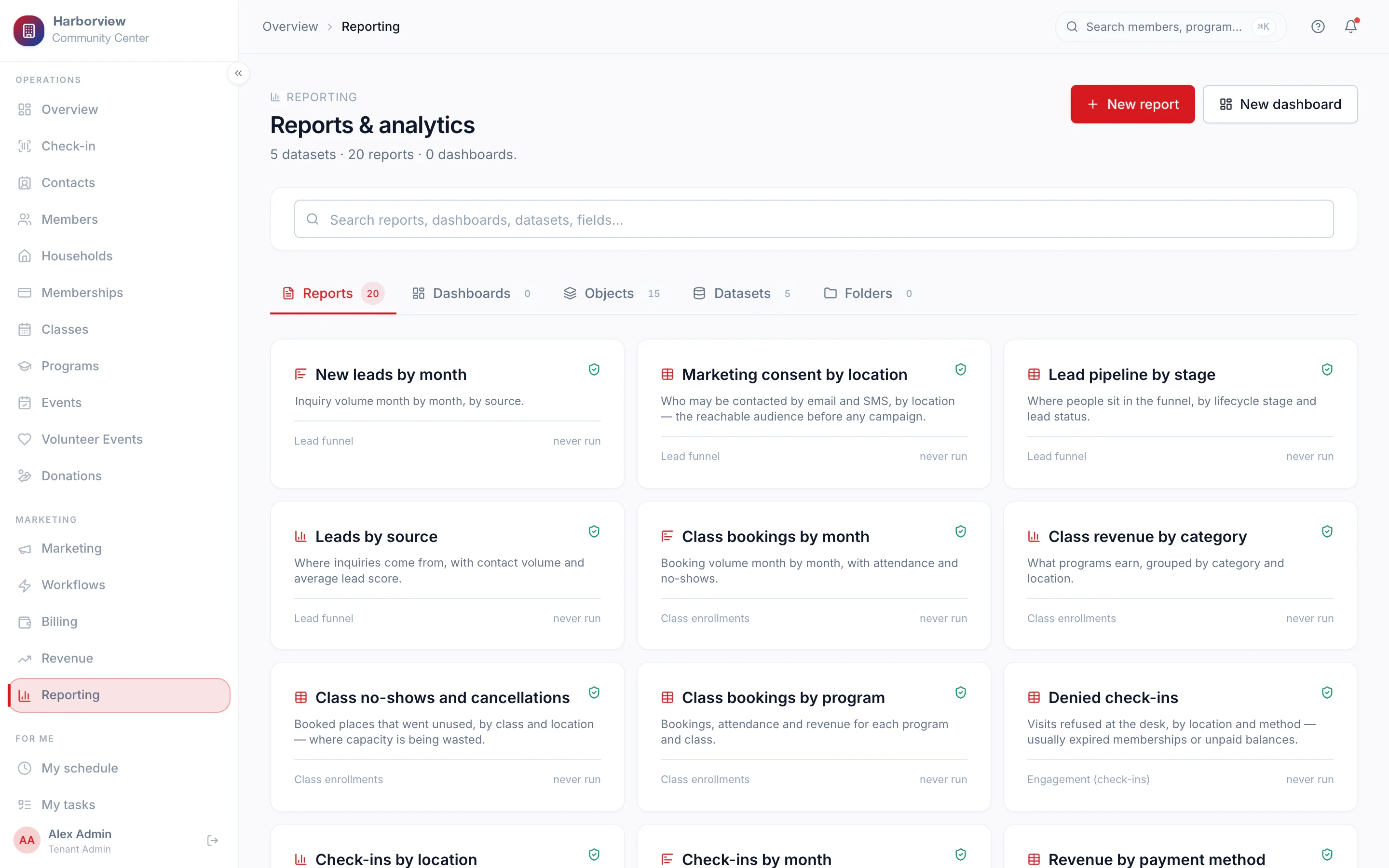This screenshot has height=868, width=1389.
Task: Focus the top search members, programs field
Action: (1171, 27)
